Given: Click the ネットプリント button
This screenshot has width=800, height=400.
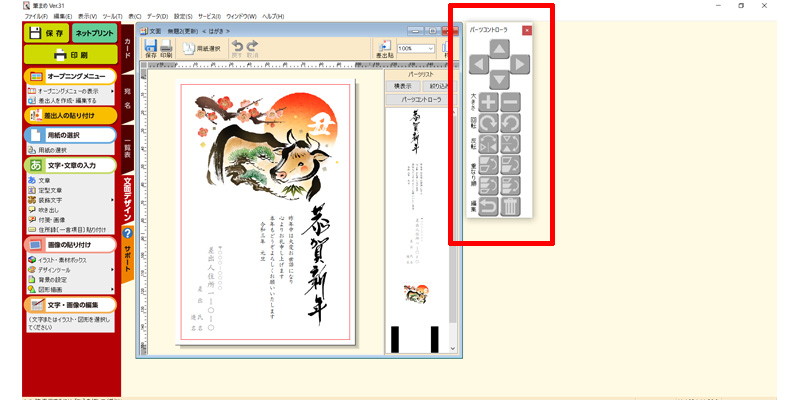Looking at the screenshot, I should tap(94, 33).
